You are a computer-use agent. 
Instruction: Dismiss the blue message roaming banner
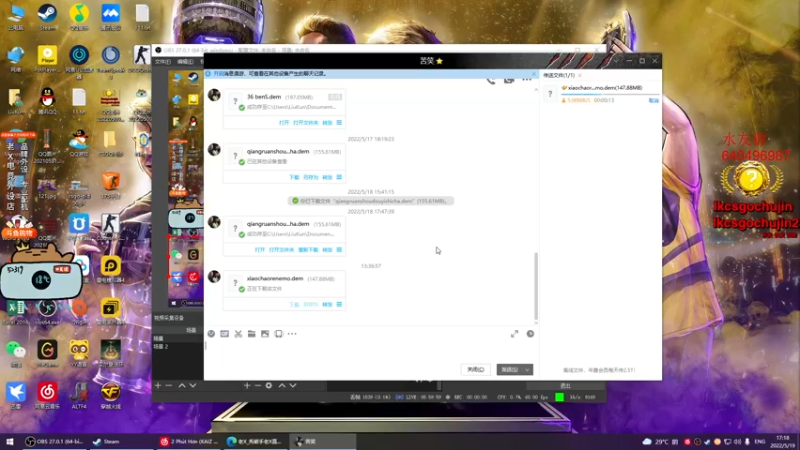tap(534, 73)
